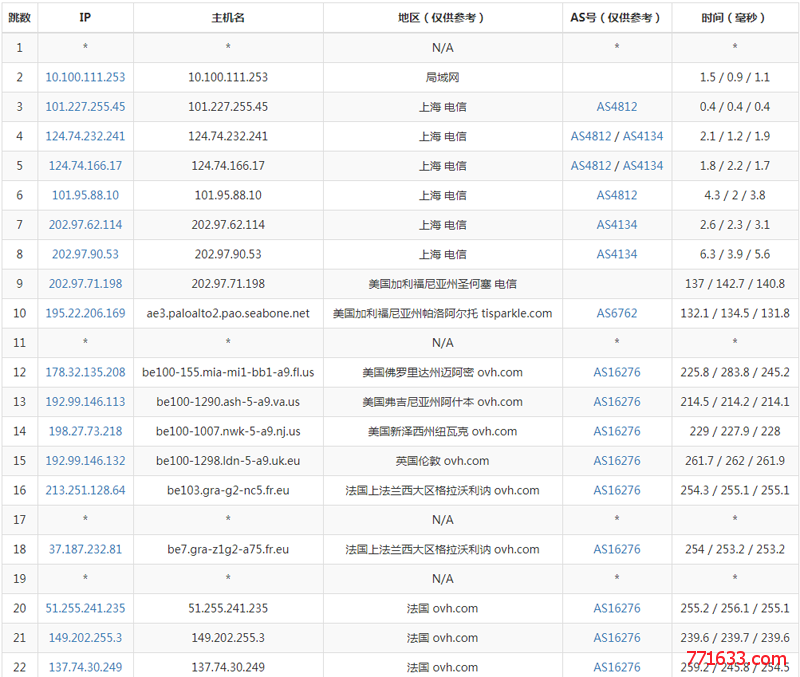800x677 pixels.
Task: Open IP link 202.97.71.198
Action: [x=85, y=284]
